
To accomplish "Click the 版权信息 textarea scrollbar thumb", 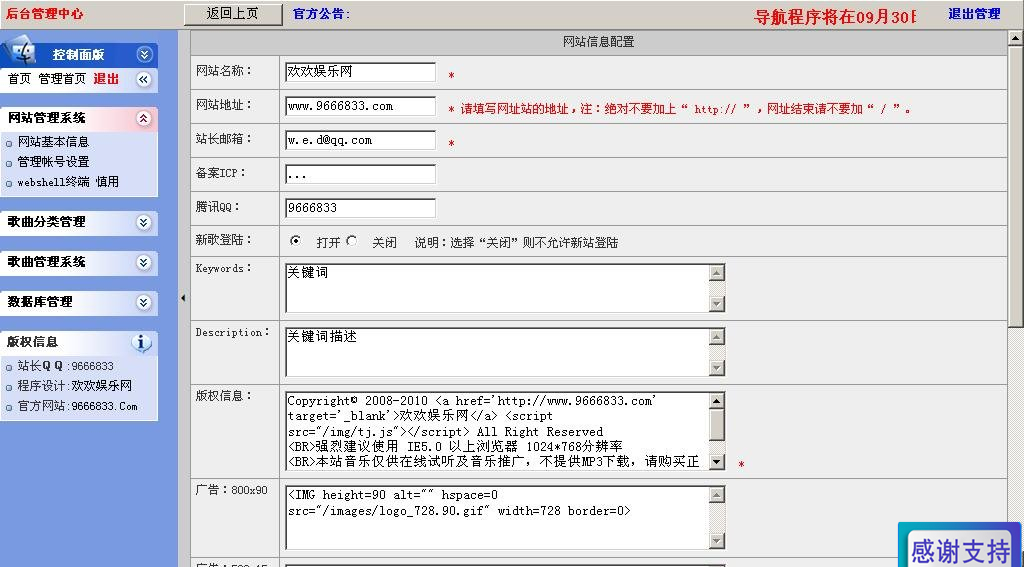I will coord(717,425).
